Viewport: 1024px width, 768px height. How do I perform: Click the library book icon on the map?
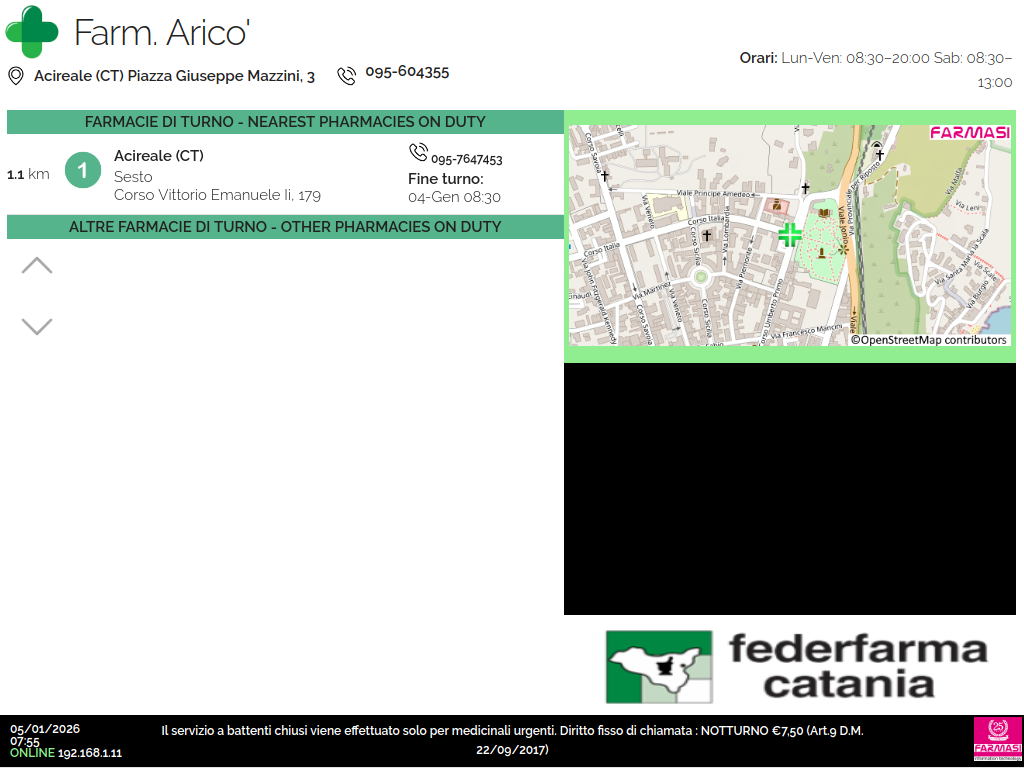(x=824, y=213)
